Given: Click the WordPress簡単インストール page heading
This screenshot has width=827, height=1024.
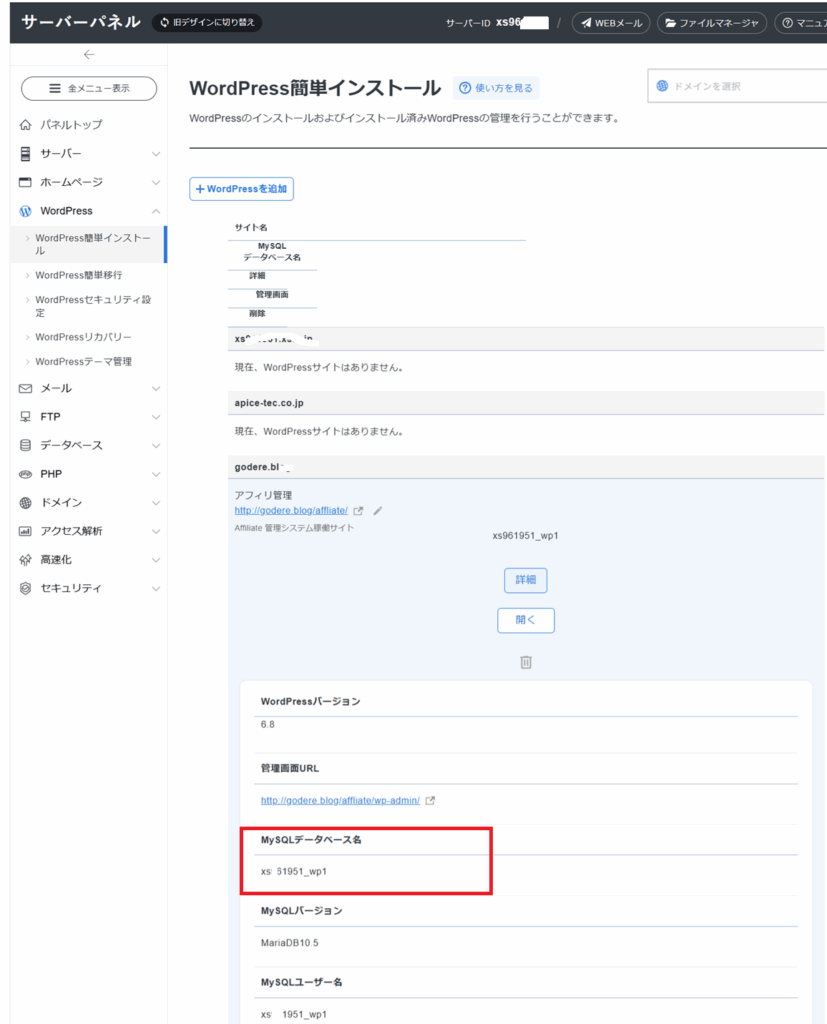Looking at the screenshot, I should 316,88.
